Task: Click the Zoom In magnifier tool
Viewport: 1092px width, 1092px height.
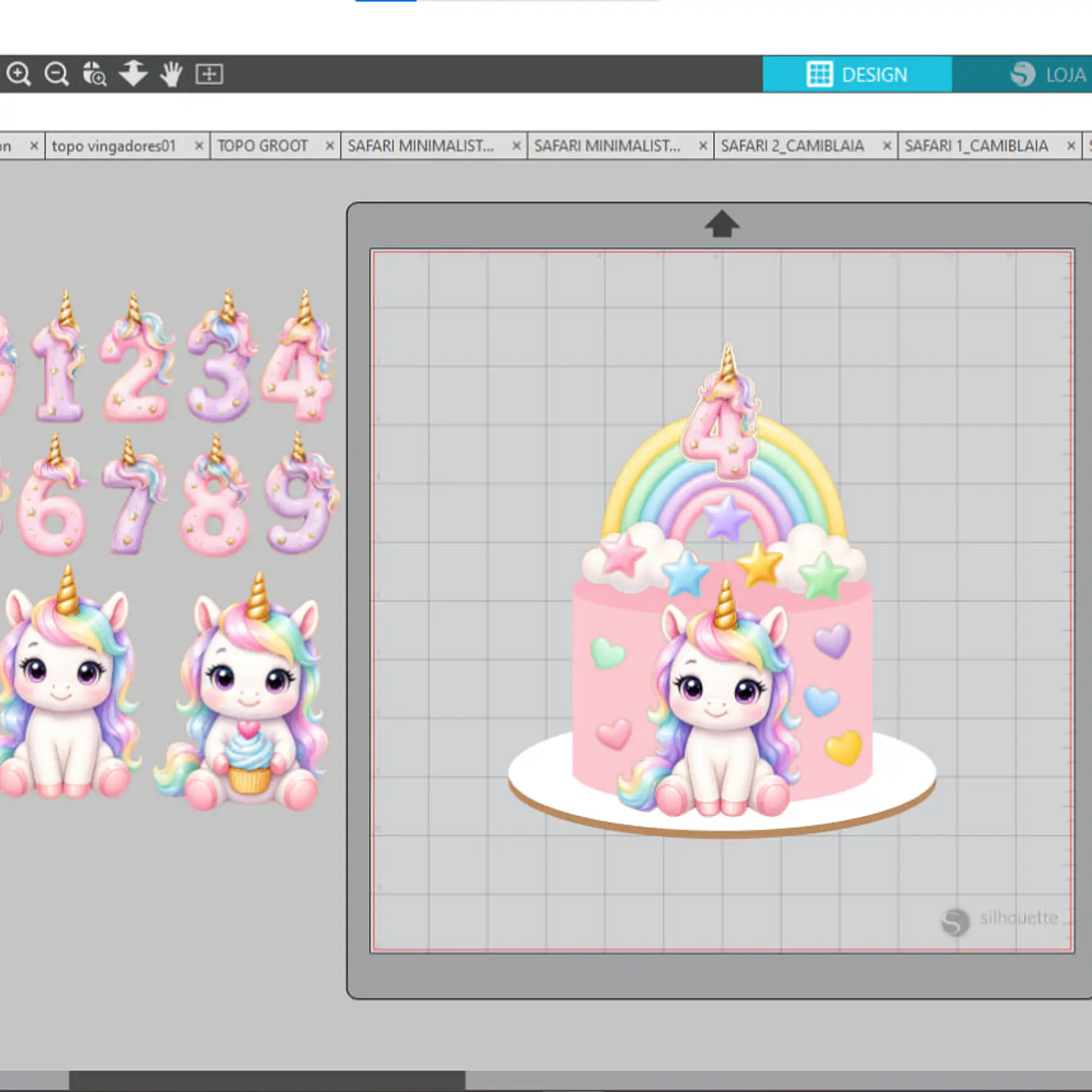Action: (x=18, y=74)
